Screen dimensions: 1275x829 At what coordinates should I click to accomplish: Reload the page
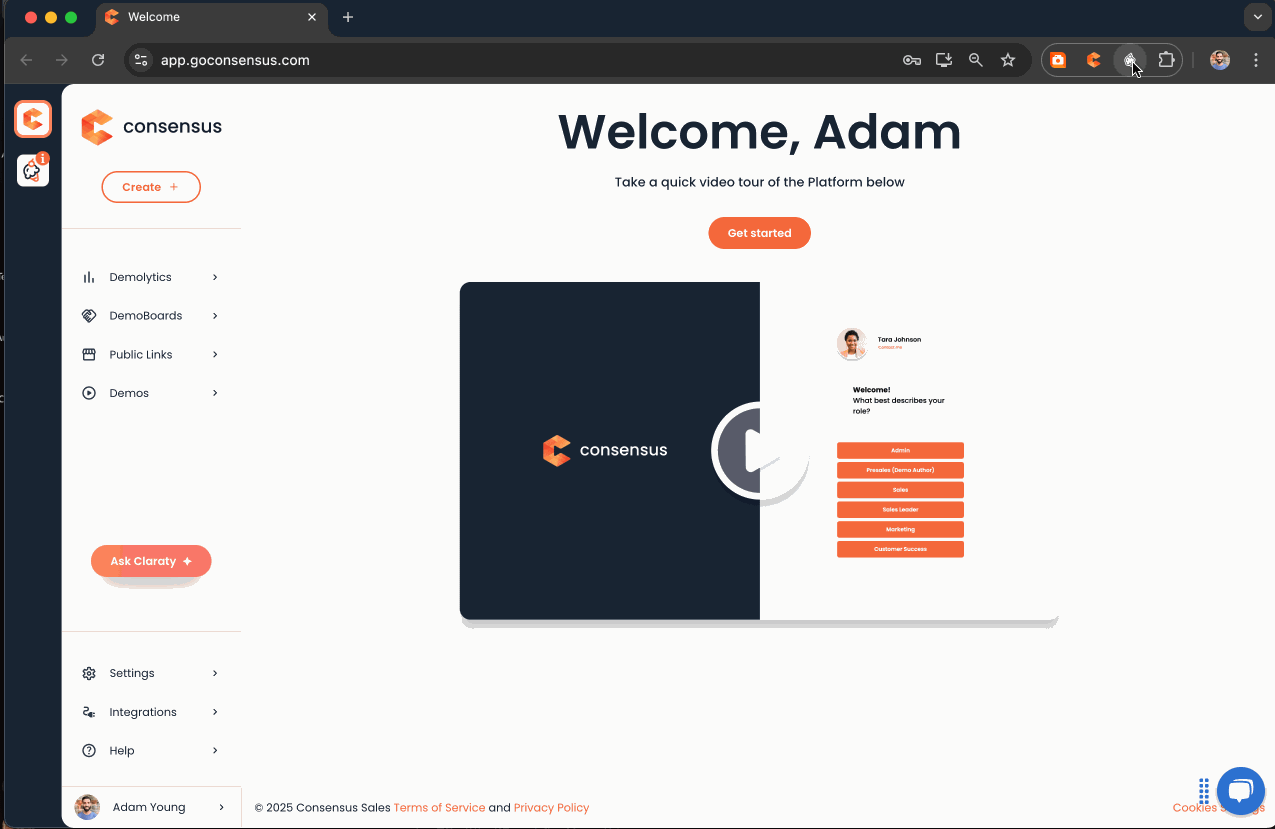point(98,60)
